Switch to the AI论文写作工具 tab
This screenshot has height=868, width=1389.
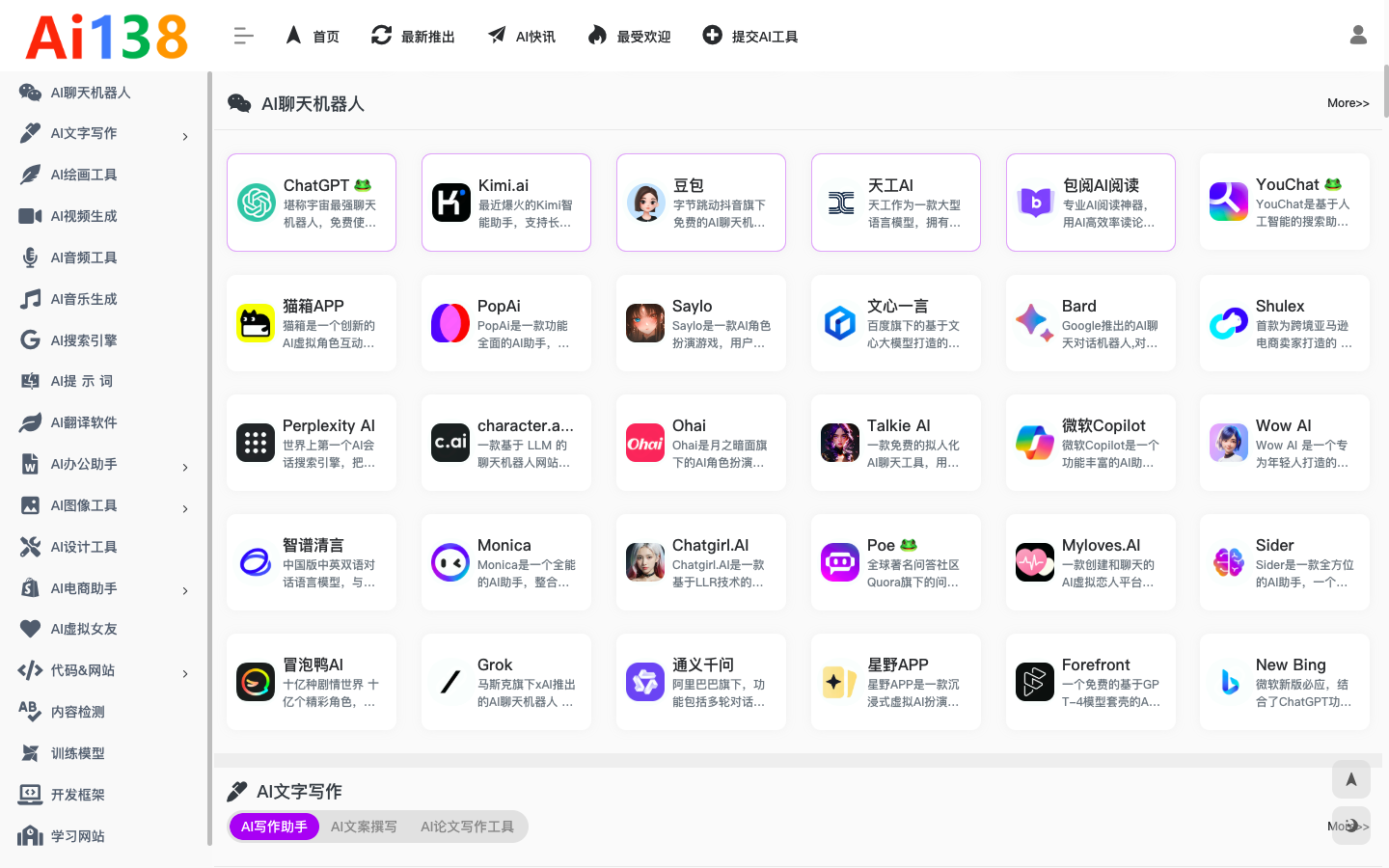pyautogui.click(x=467, y=827)
